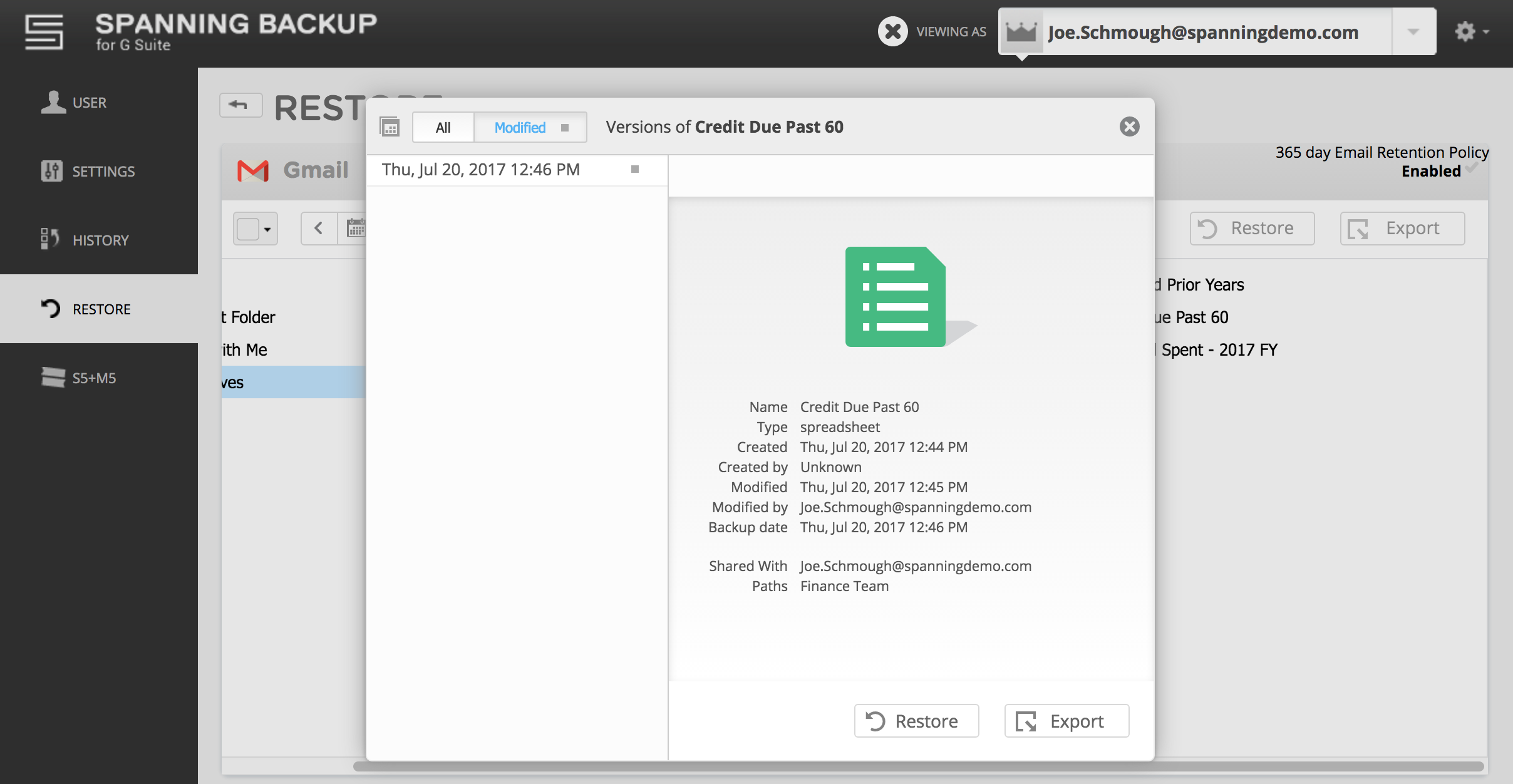The image size is (1513, 784).
Task: Open the settings gear menu
Action: [x=1471, y=31]
